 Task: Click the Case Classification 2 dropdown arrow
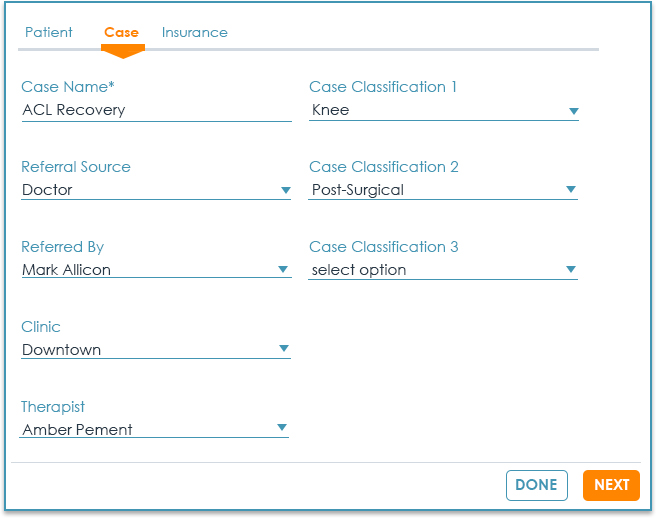point(571,190)
